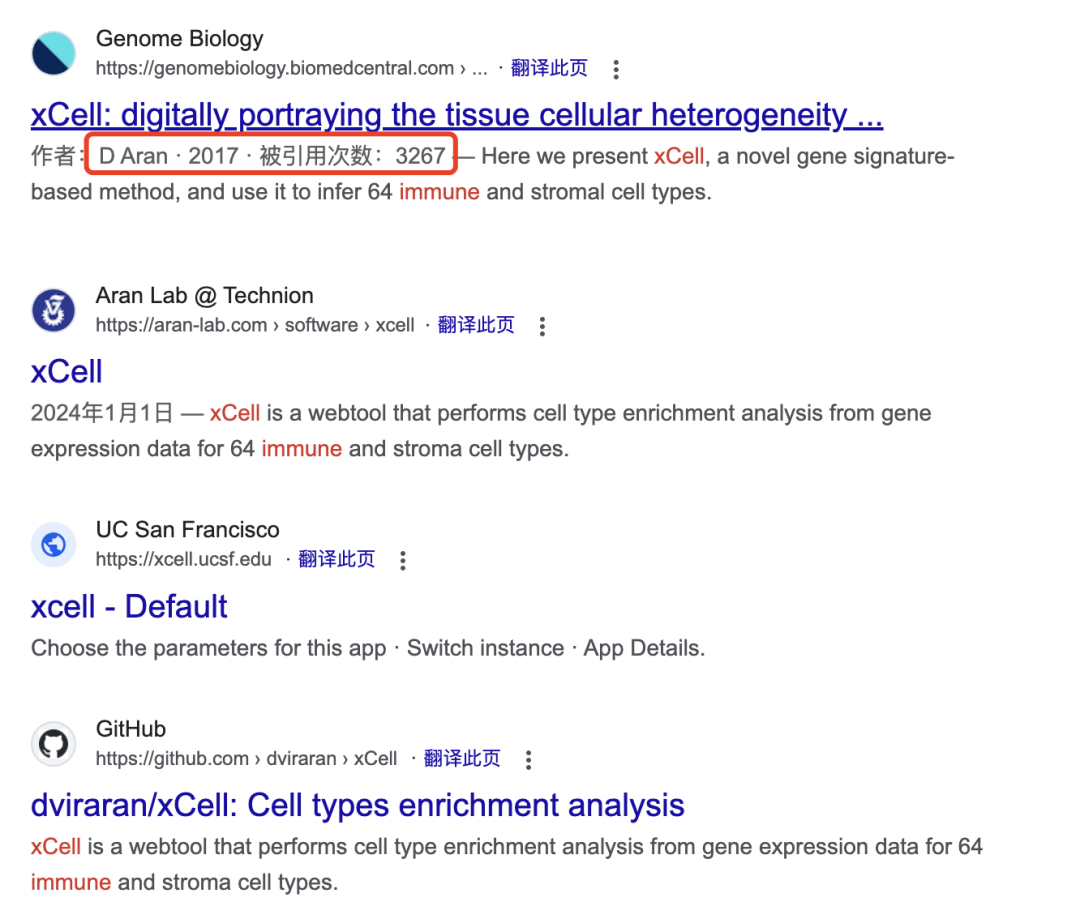
Task: Open the xCell Aran Lab result title
Action: [x=67, y=372]
